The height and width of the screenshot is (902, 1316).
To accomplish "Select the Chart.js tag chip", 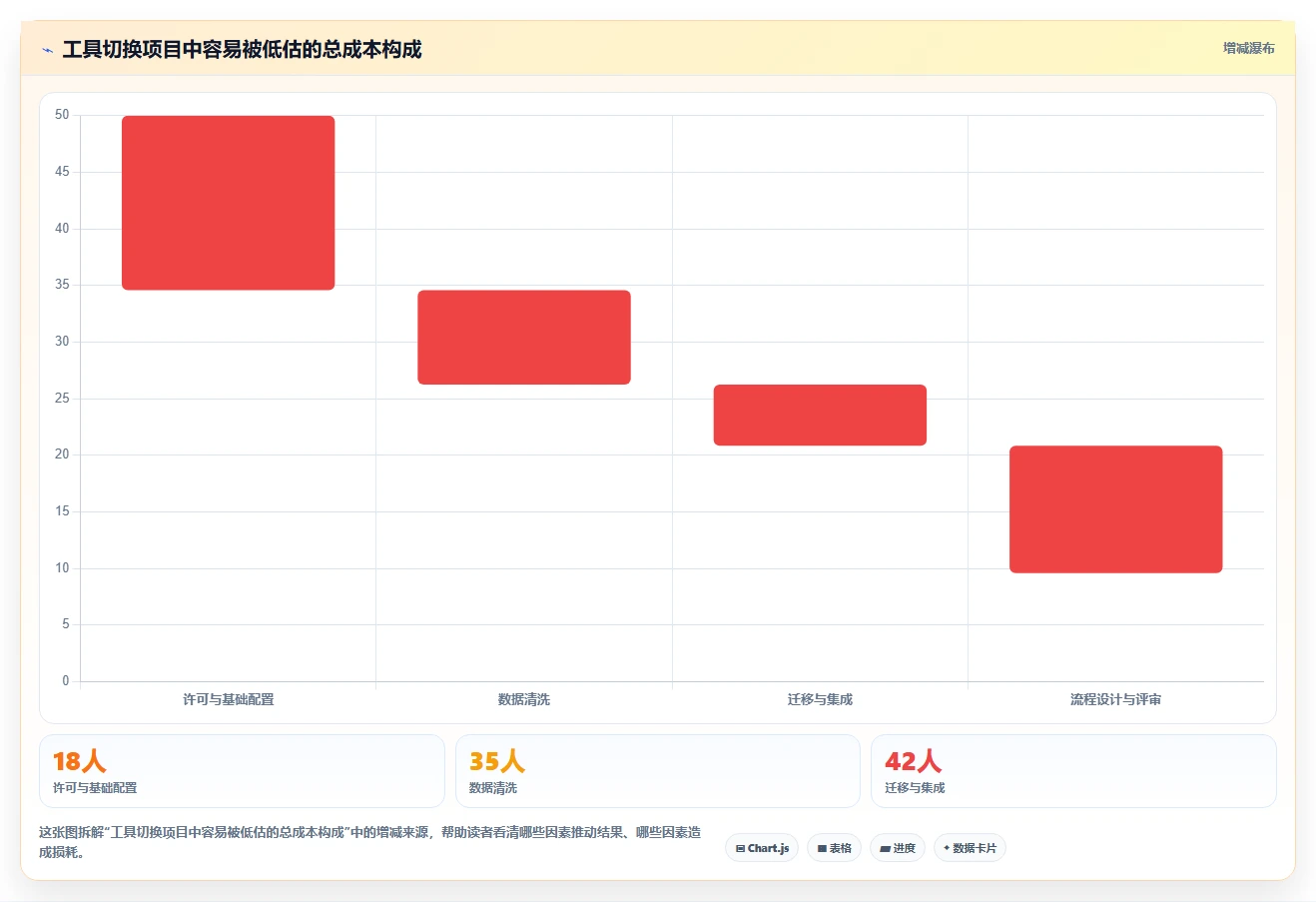I will tap(762, 848).
